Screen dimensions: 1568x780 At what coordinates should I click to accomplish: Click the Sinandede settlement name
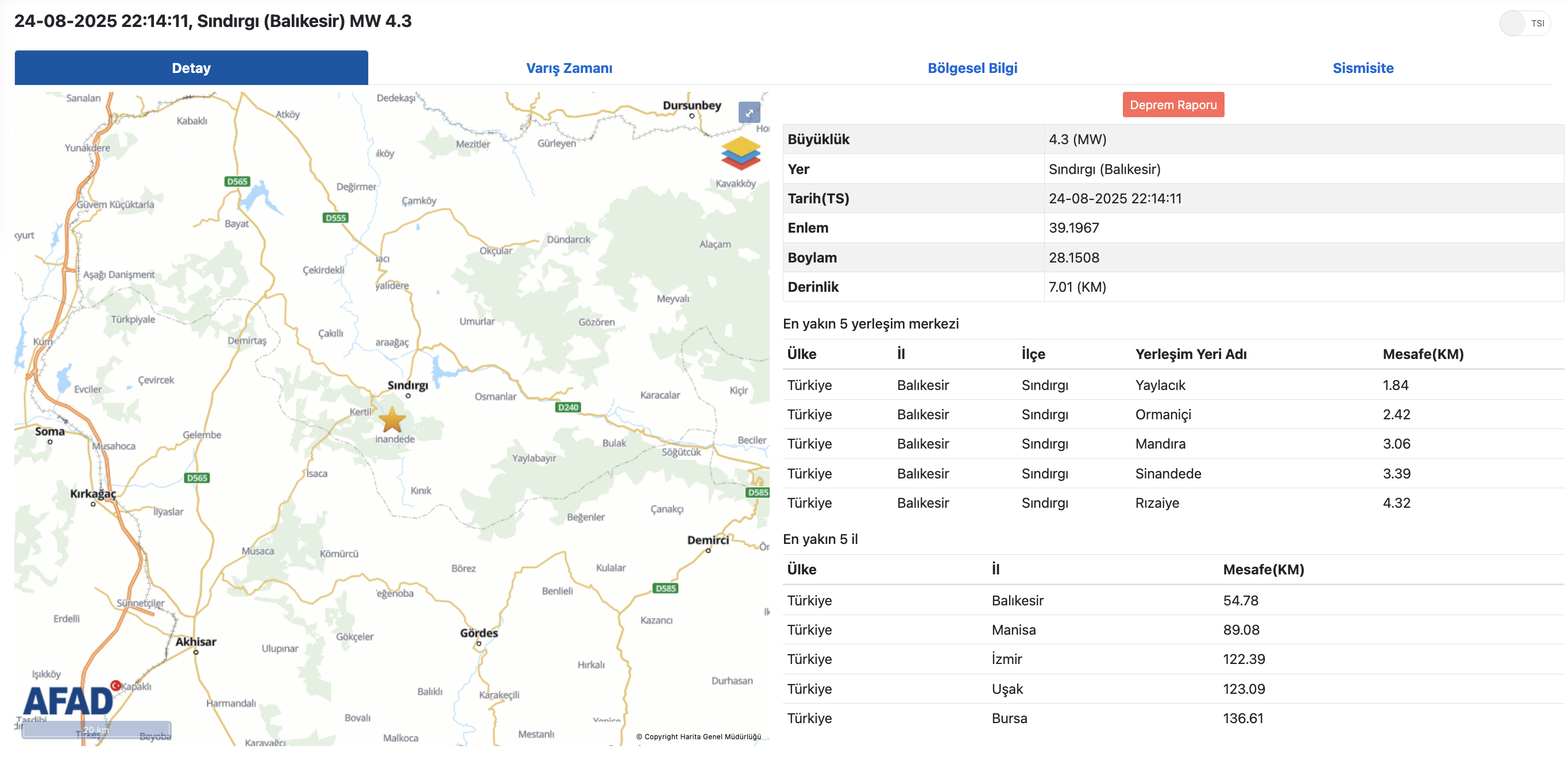[x=1168, y=474]
